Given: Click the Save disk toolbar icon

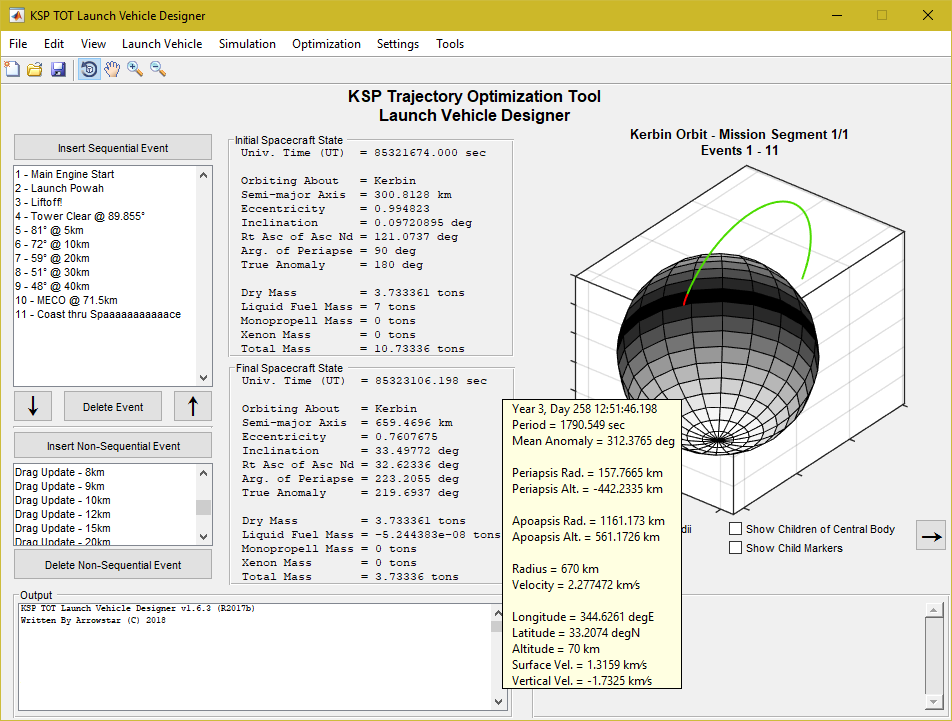Looking at the screenshot, I should (58, 69).
